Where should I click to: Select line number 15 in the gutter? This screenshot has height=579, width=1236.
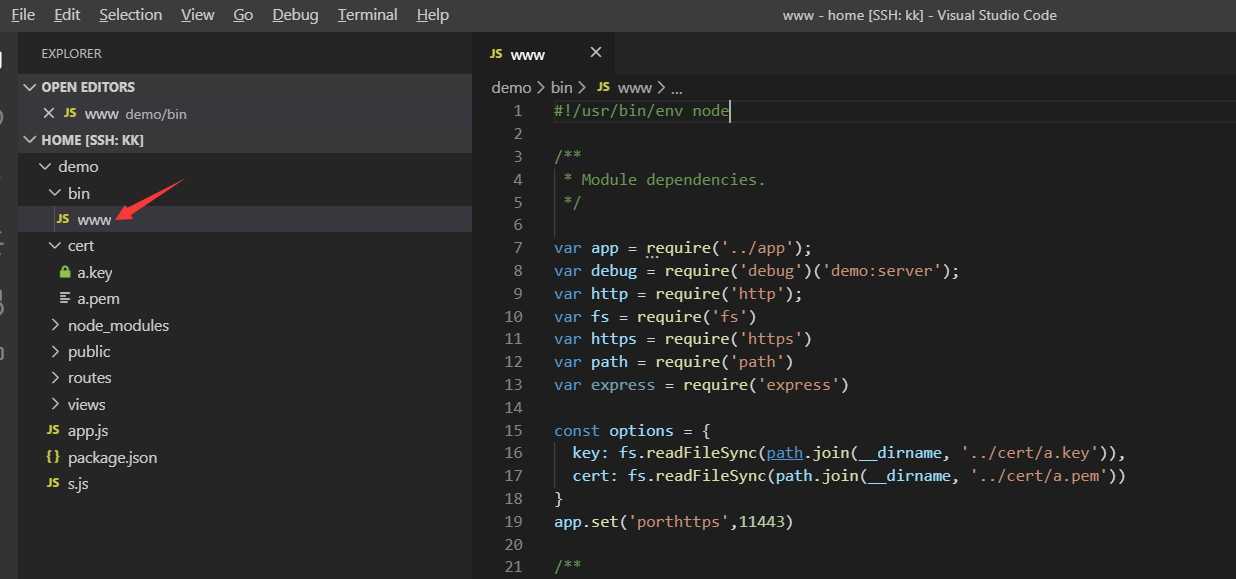[x=514, y=430]
